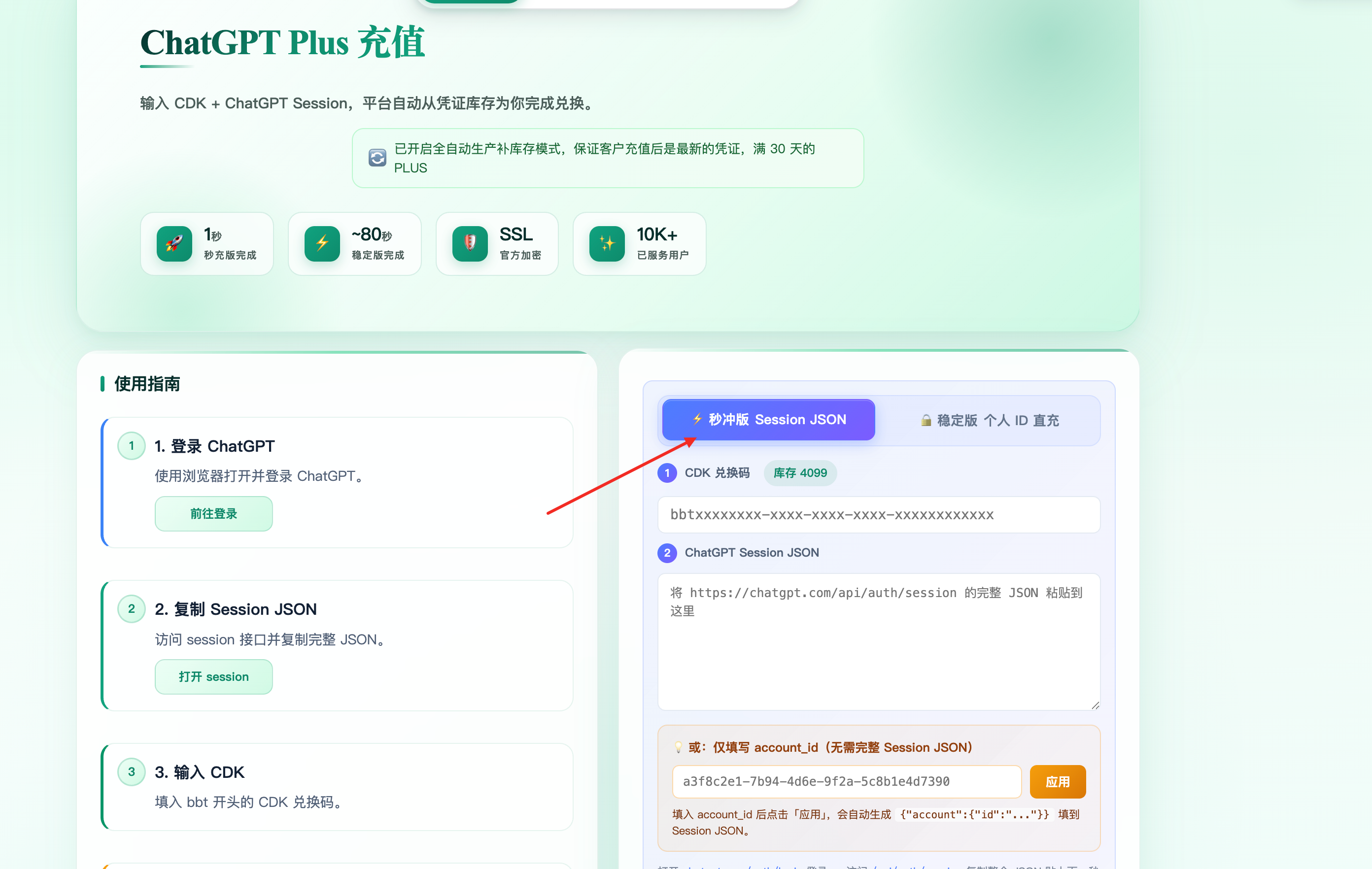Screen dimensions: 1372x869
Task: Click the orange 应用 button
Action: click(x=1058, y=782)
